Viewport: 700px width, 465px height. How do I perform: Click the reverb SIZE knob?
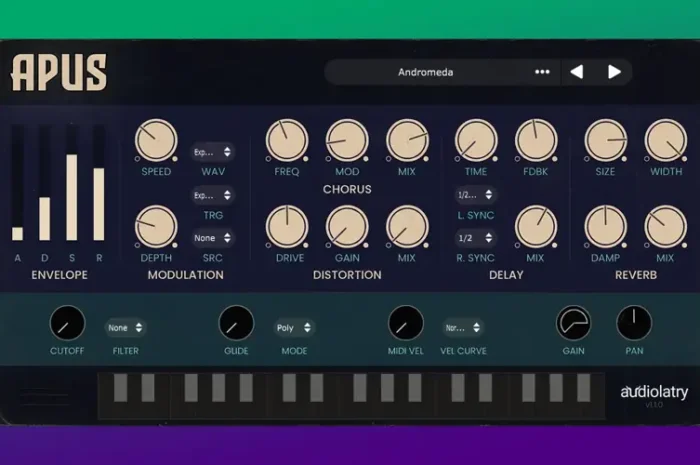pos(605,140)
